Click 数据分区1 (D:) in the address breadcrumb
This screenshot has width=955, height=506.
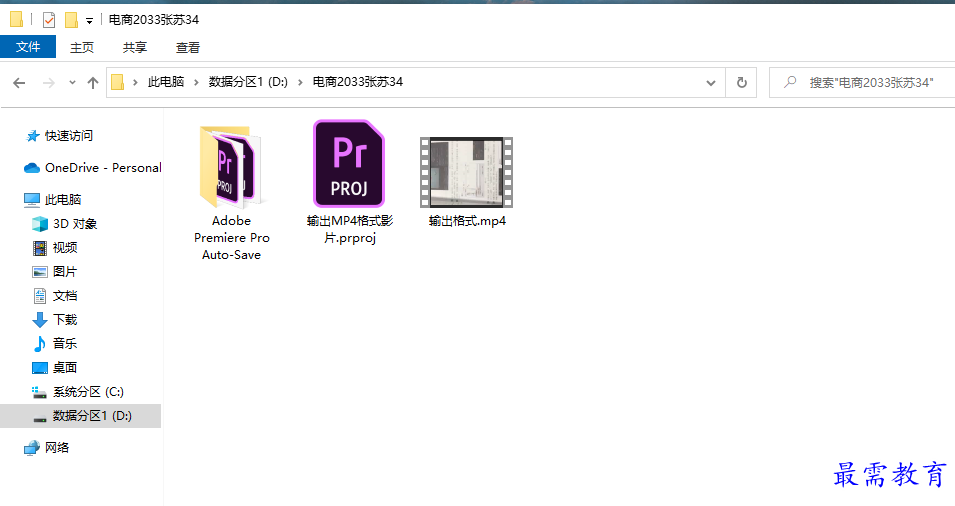point(248,82)
